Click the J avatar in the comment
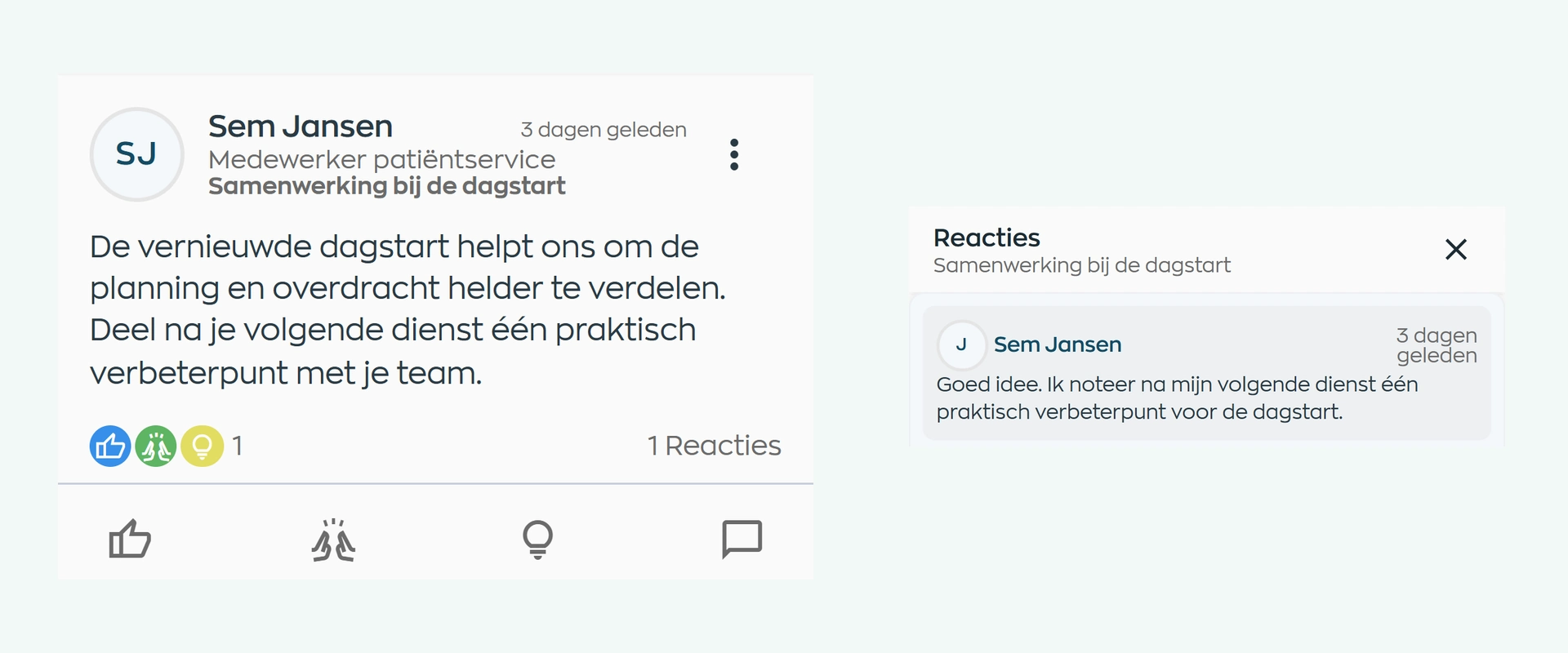1568x653 pixels. tap(961, 344)
